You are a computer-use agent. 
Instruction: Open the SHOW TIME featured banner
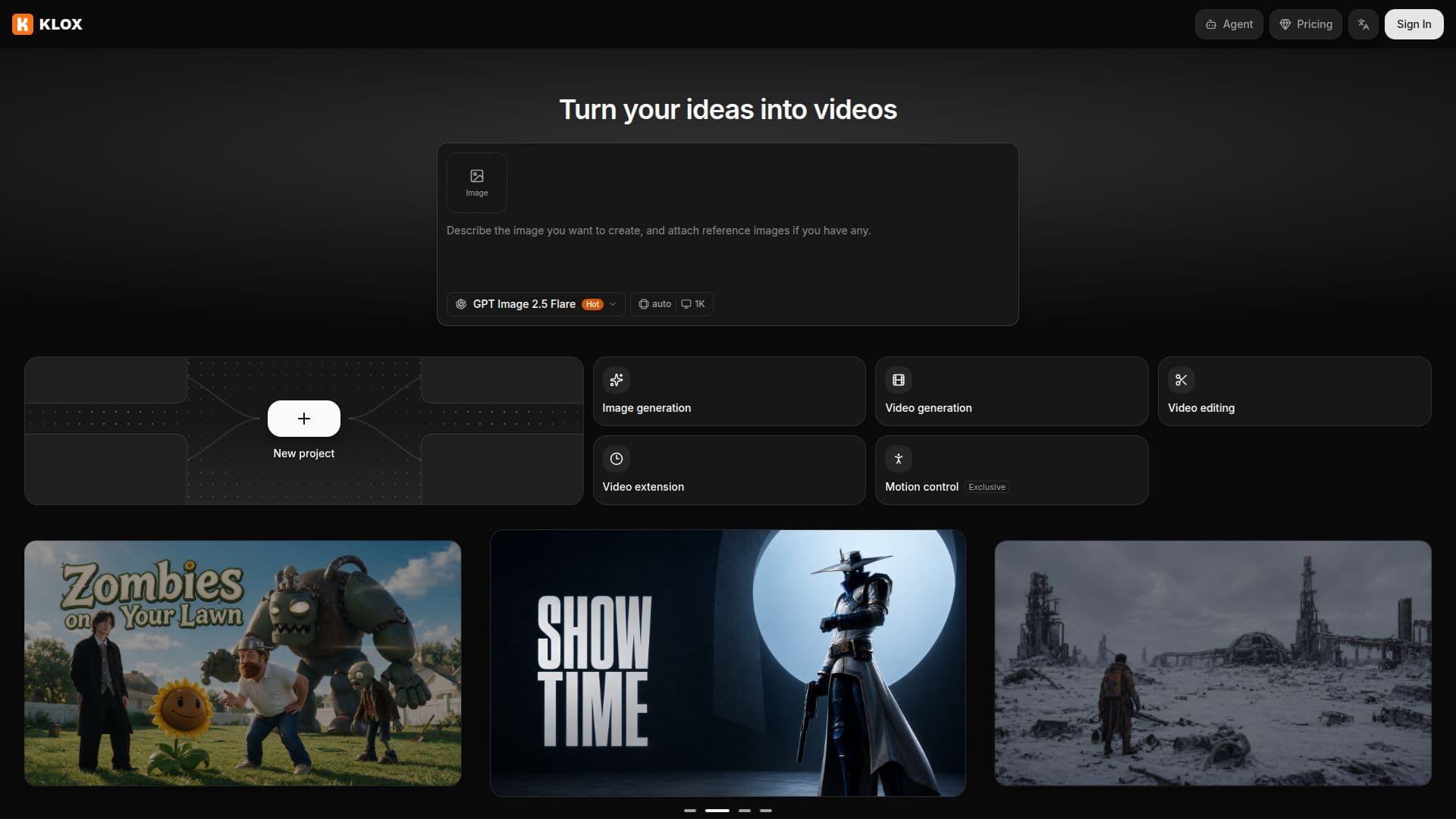coord(728,663)
